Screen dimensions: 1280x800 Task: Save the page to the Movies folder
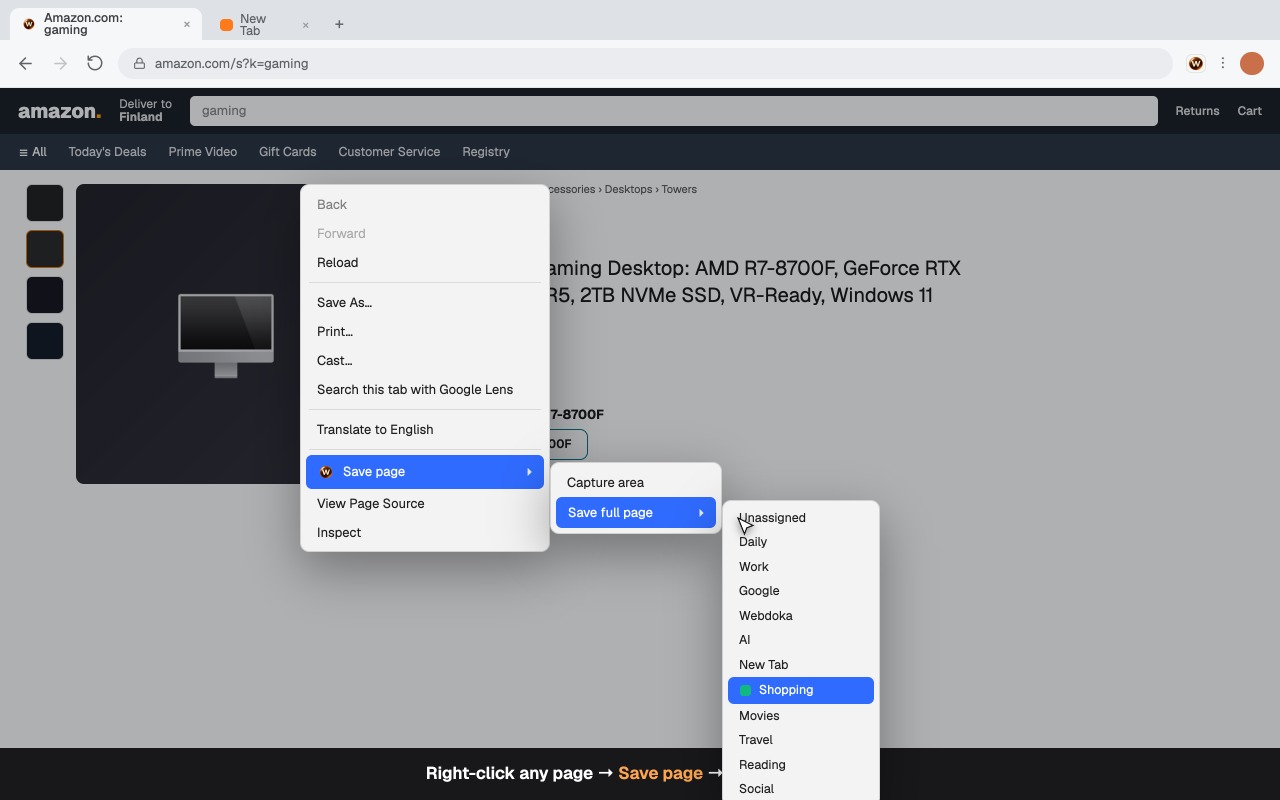801,716
